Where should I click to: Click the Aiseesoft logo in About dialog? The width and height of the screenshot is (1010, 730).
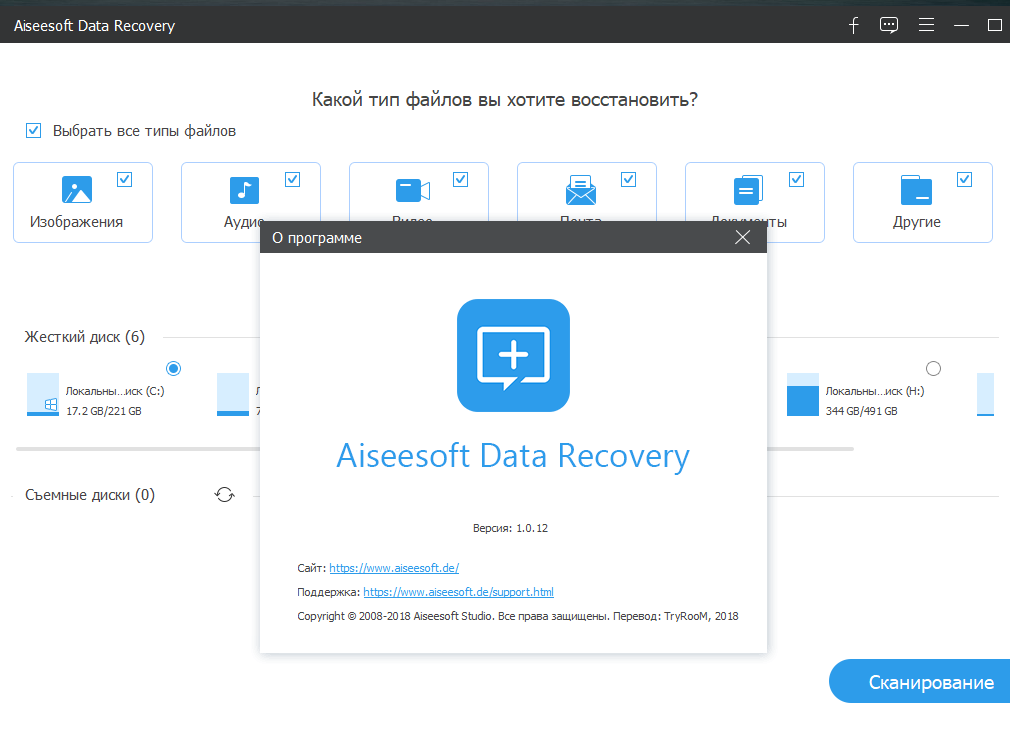pyautogui.click(x=513, y=355)
